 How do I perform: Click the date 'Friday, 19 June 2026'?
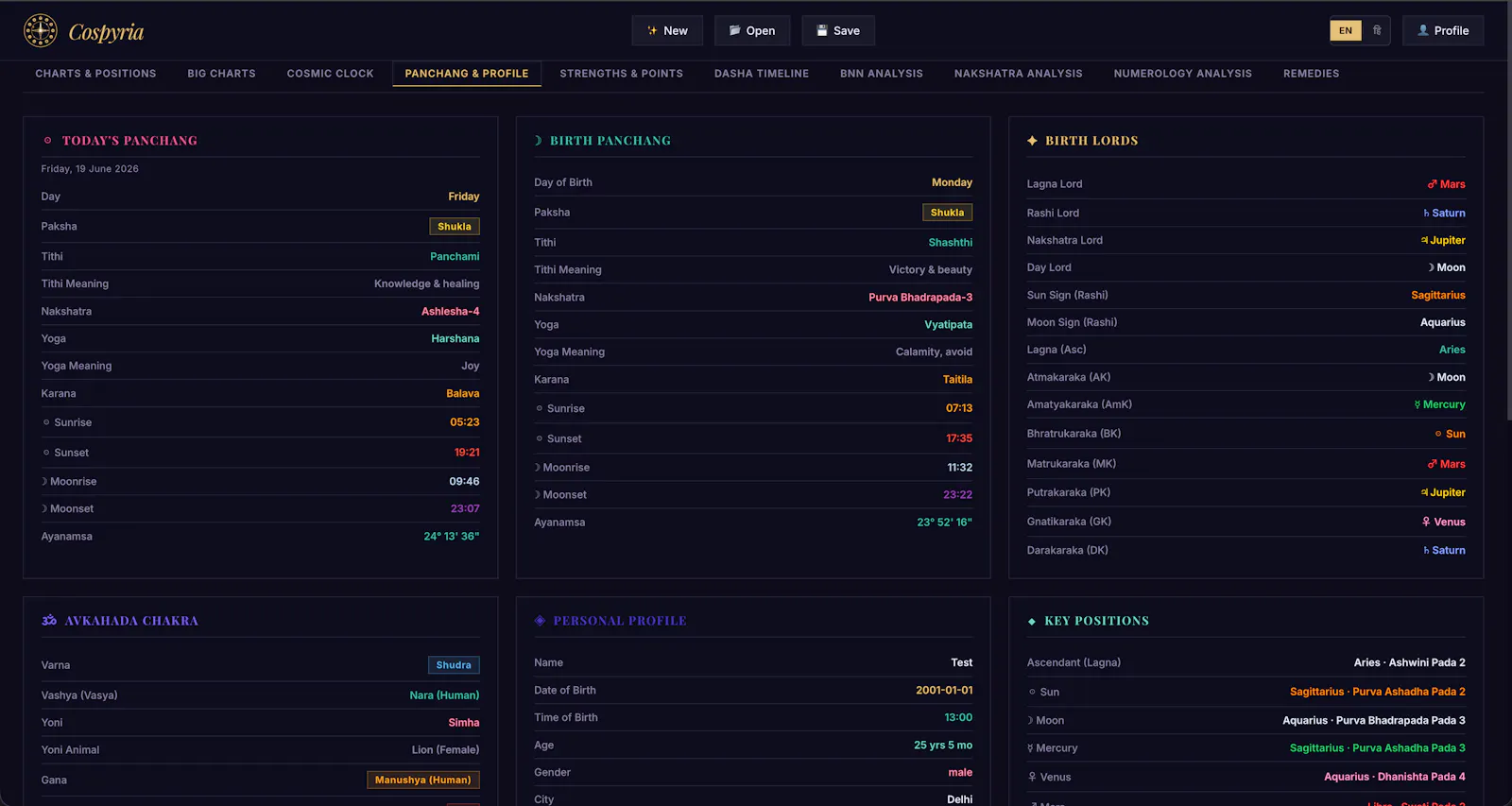(90, 169)
